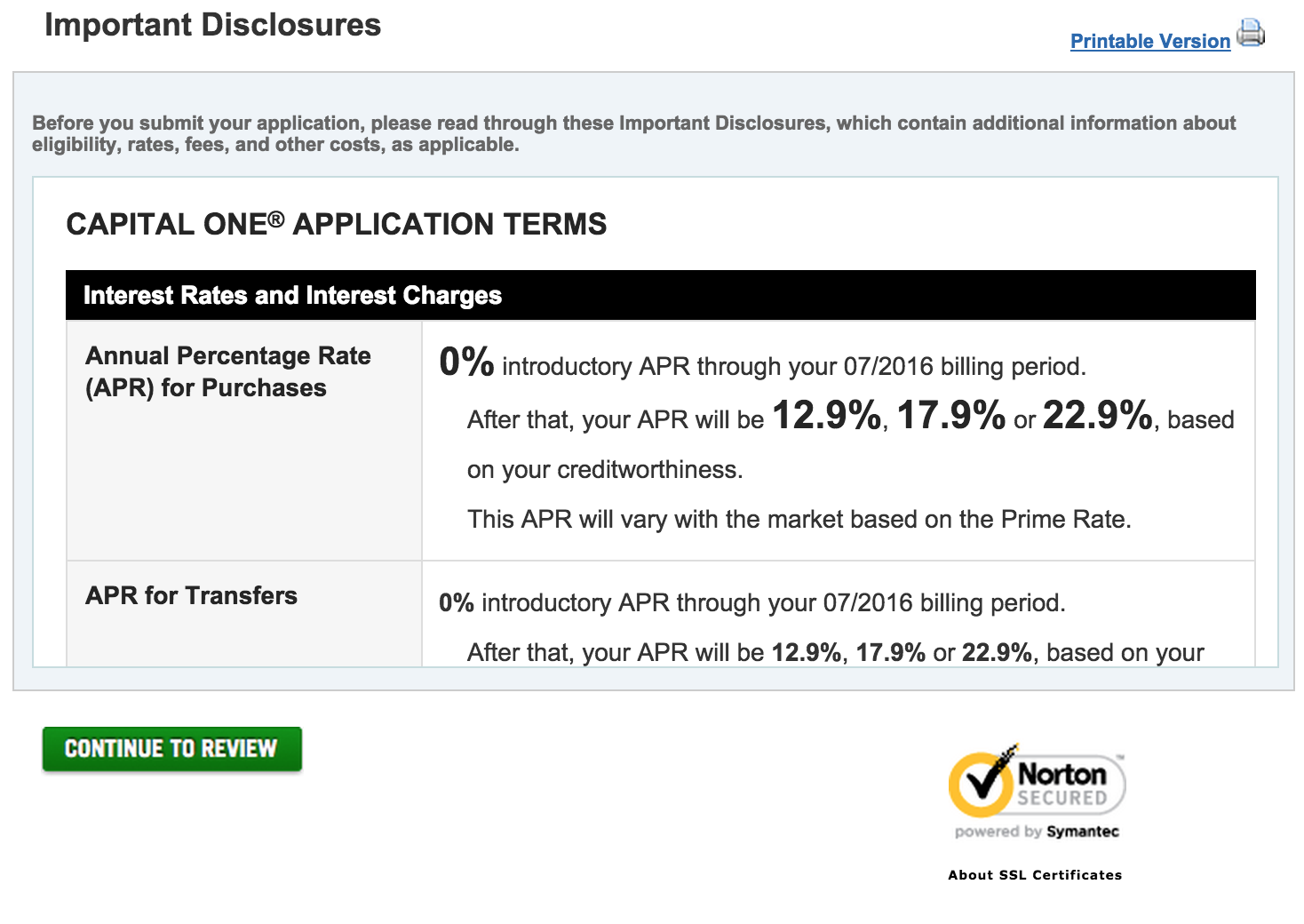Click "powered by Symantec" text
The width and height of the screenshot is (1304, 924).
point(1037,832)
